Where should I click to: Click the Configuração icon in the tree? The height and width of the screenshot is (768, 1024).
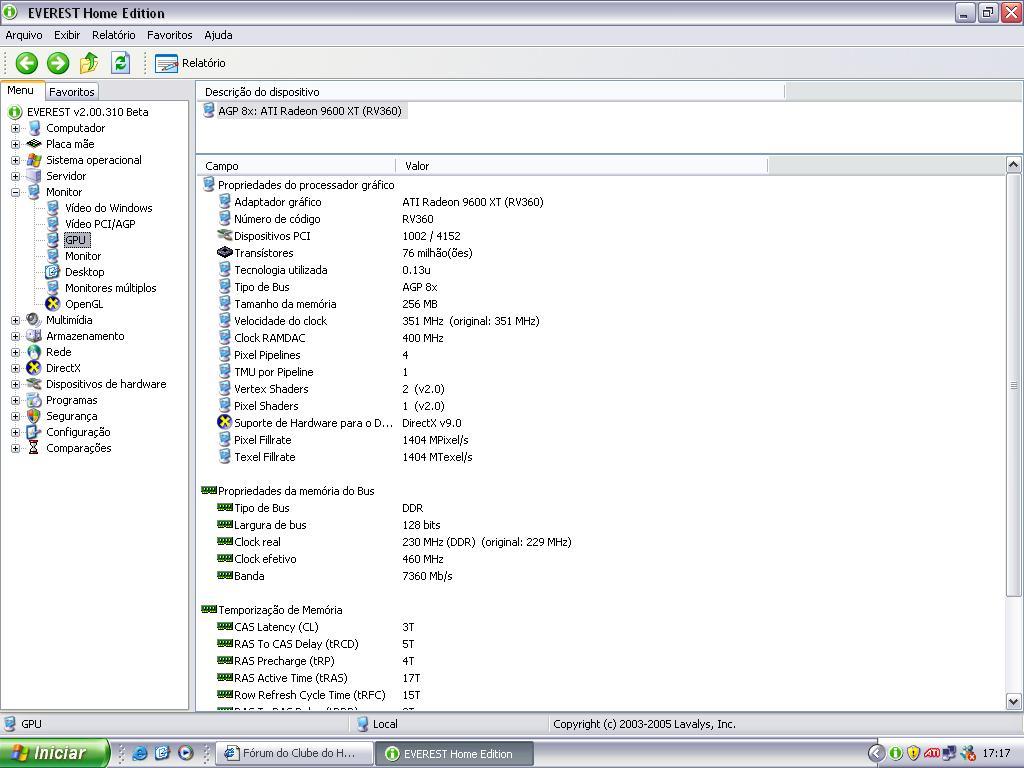(34, 432)
